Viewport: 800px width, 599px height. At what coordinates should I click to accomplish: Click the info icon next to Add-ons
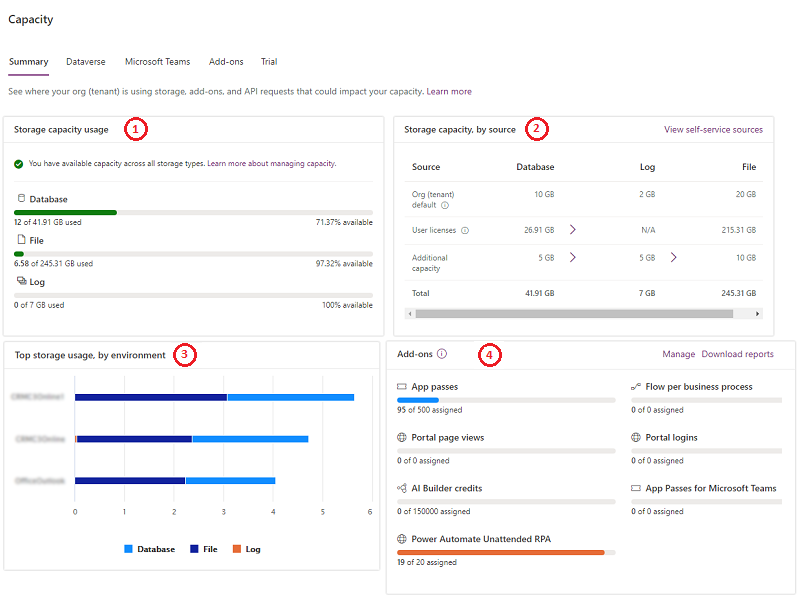(x=442, y=354)
